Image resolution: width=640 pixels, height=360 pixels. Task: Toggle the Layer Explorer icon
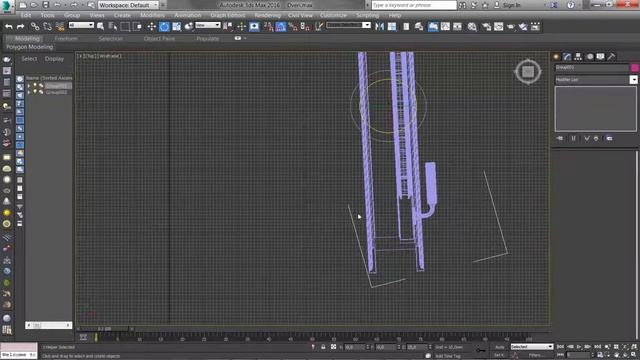[x=419, y=27]
